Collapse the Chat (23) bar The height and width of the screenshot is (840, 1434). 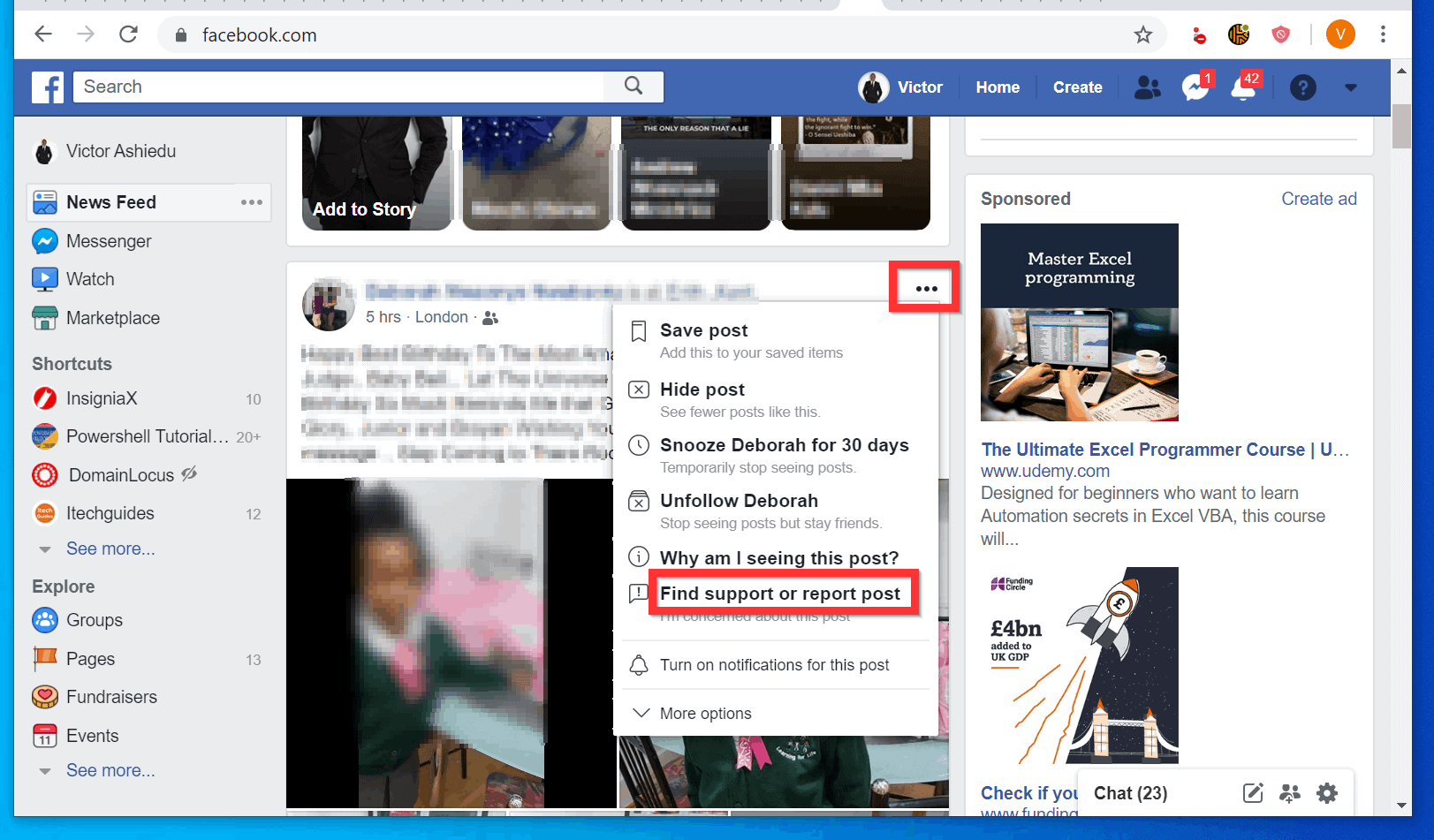pyautogui.click(x=1130, y=793)
